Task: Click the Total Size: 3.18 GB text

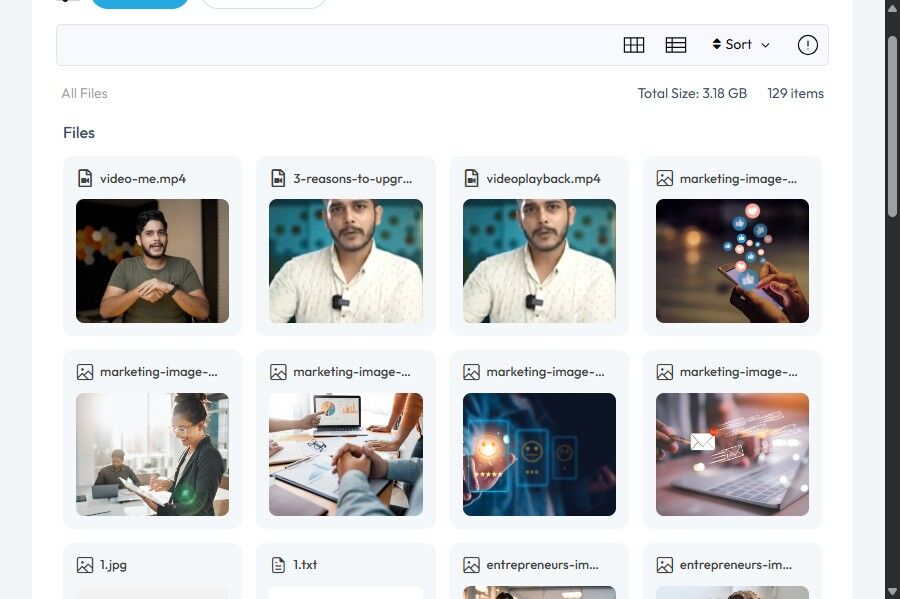Action: tap(692, 94)
